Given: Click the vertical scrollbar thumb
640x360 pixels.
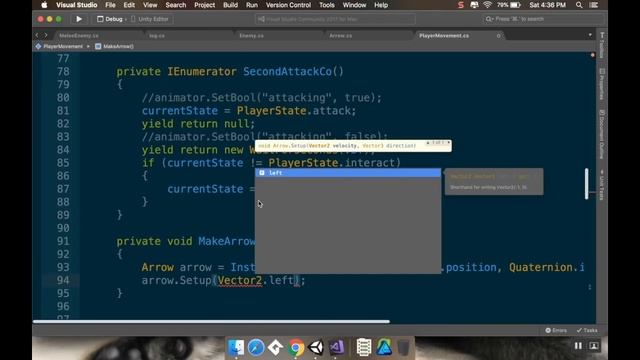Looking at the screenshot, I should pyautogui.click(x=587, y=184).
